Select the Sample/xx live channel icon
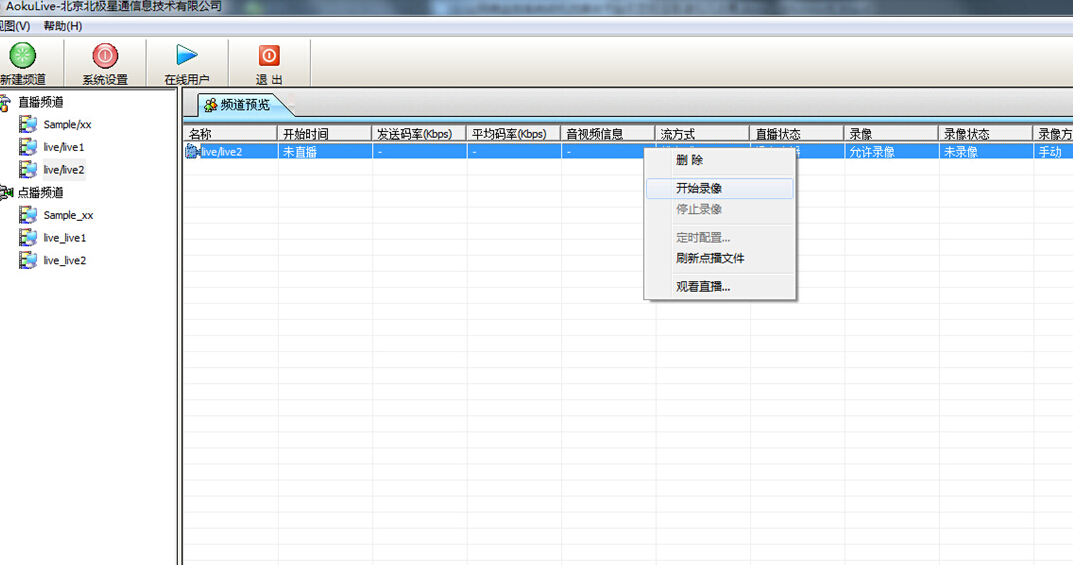The image size is (1073, 565). (28, 125)
